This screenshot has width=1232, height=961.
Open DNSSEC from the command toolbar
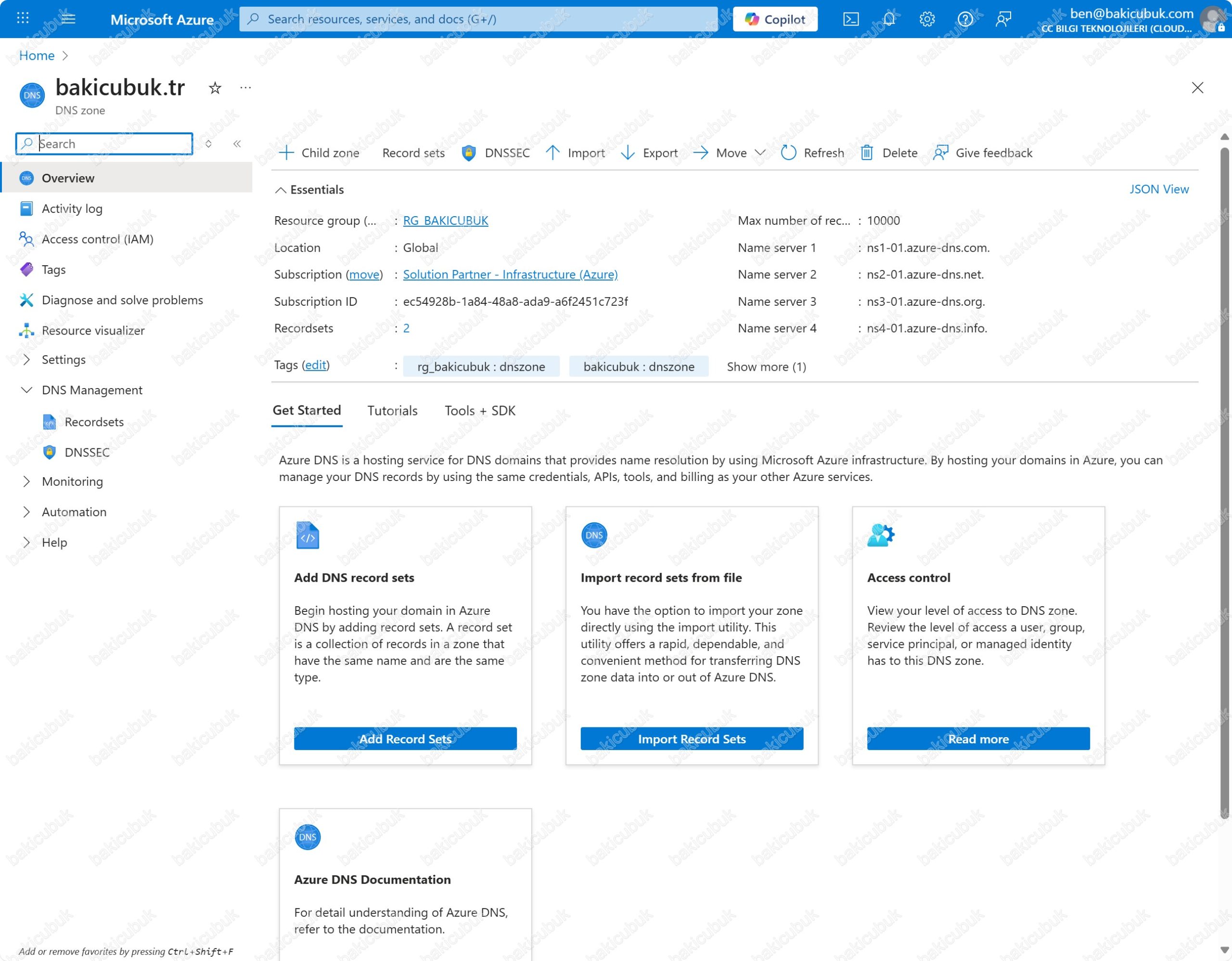pyautogui.click(x=496, y=153)
